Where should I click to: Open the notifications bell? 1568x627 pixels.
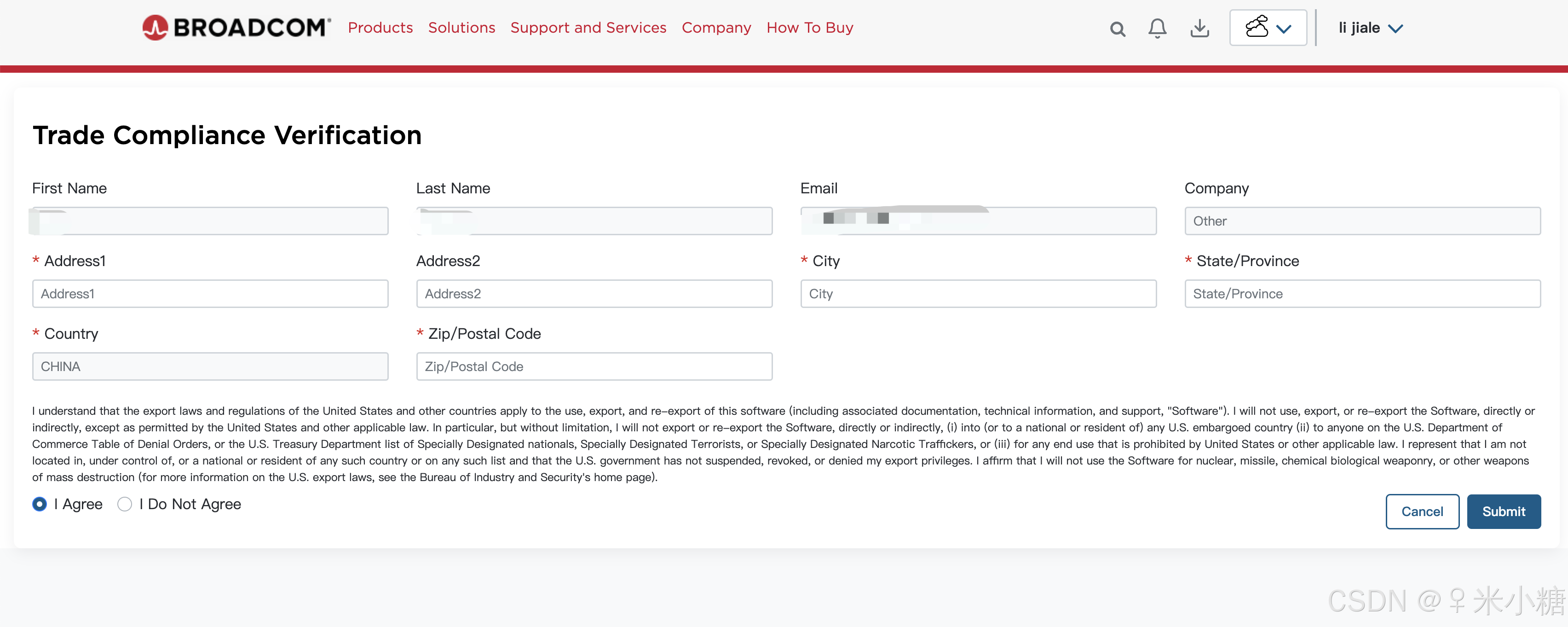pos(1157,28)
